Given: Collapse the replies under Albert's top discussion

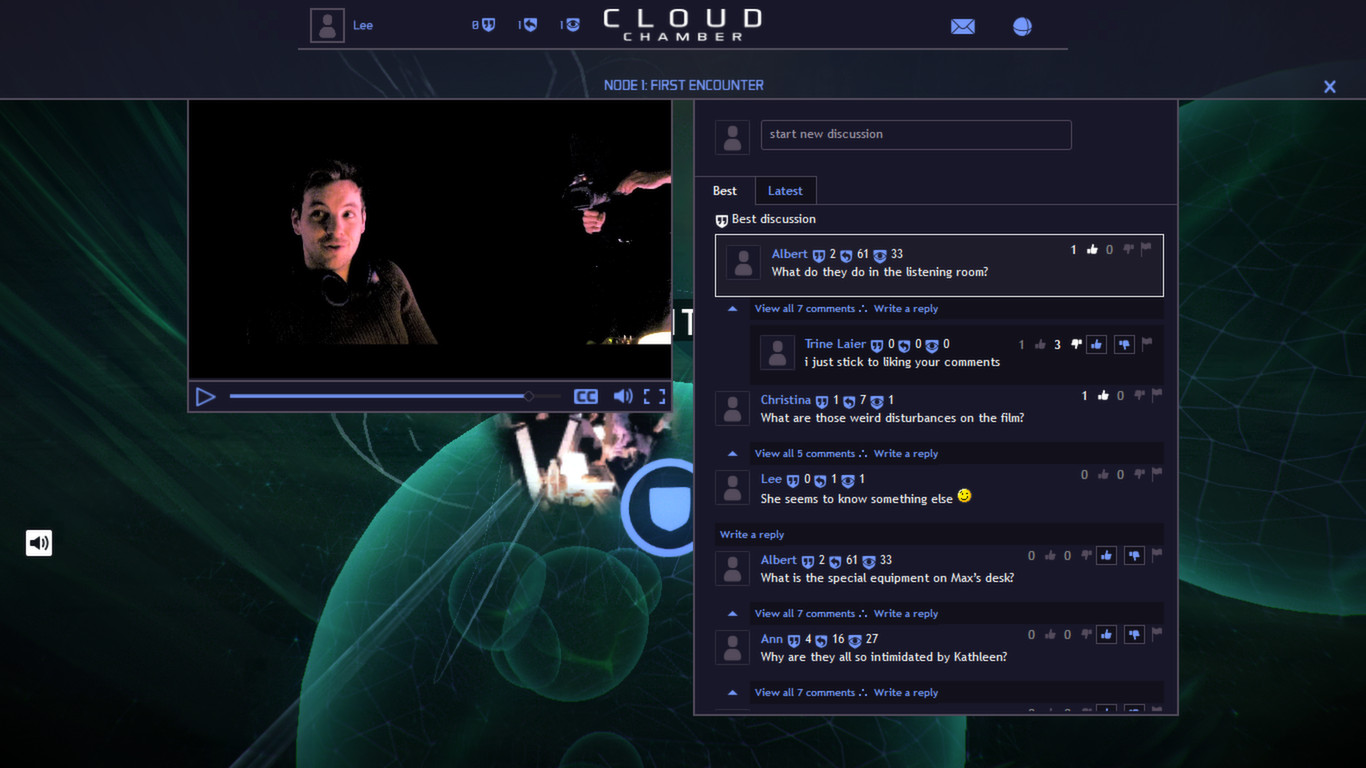Looking at the screenshot, I should coord(731,308).
